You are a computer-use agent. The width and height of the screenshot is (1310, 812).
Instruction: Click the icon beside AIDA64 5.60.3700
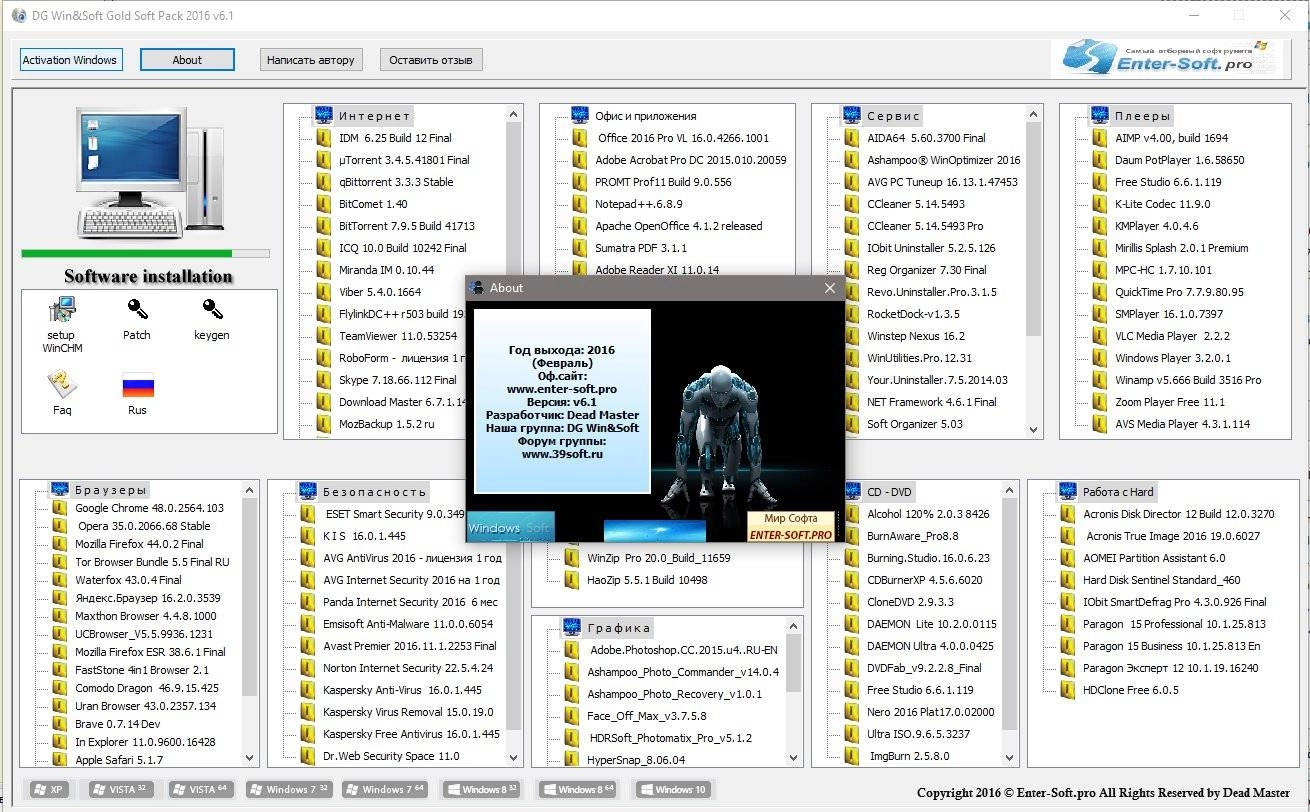tap(851, 138)
